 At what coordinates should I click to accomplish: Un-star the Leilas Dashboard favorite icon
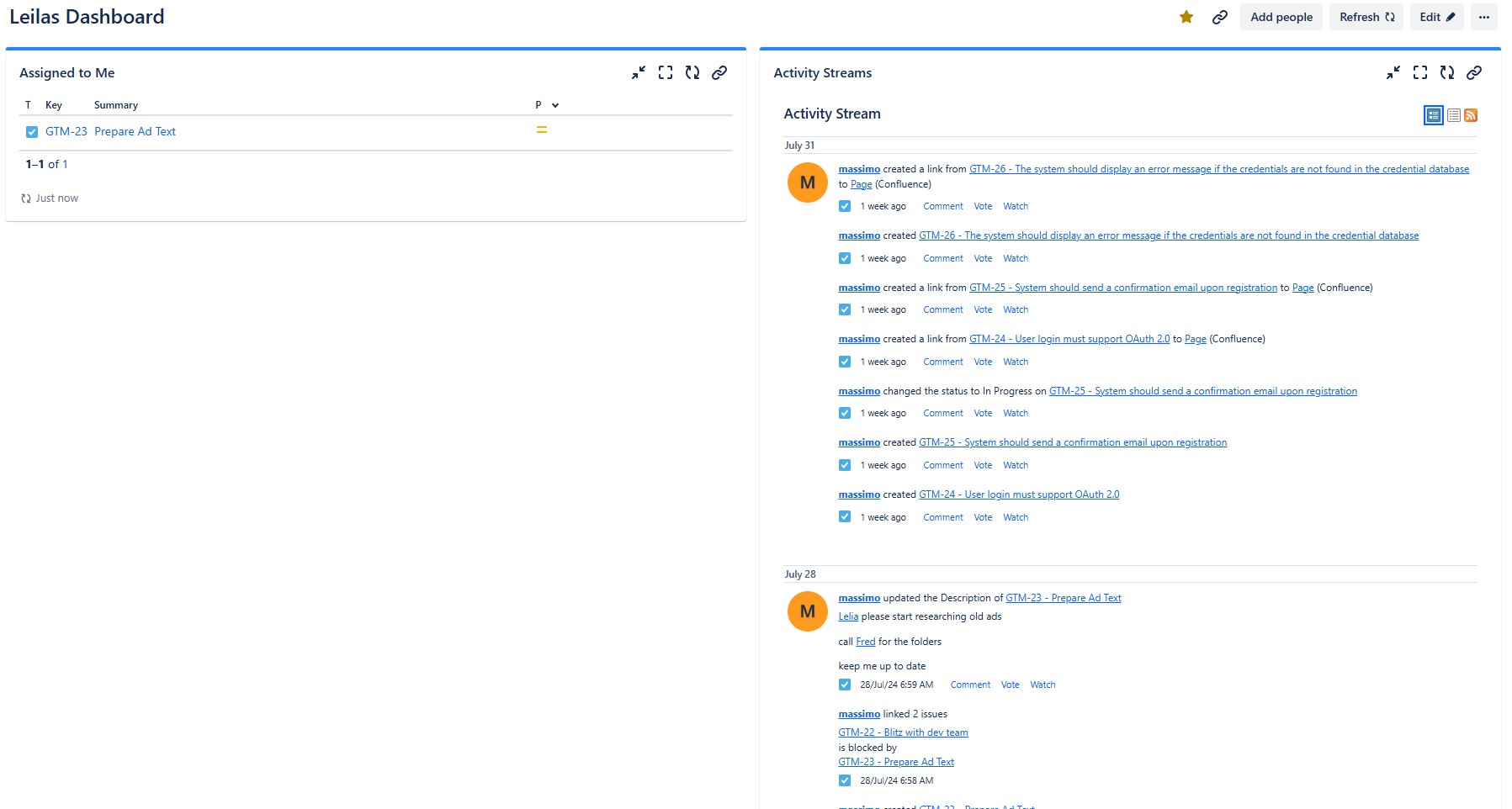pyautogui.click(x=1186, y=16)
